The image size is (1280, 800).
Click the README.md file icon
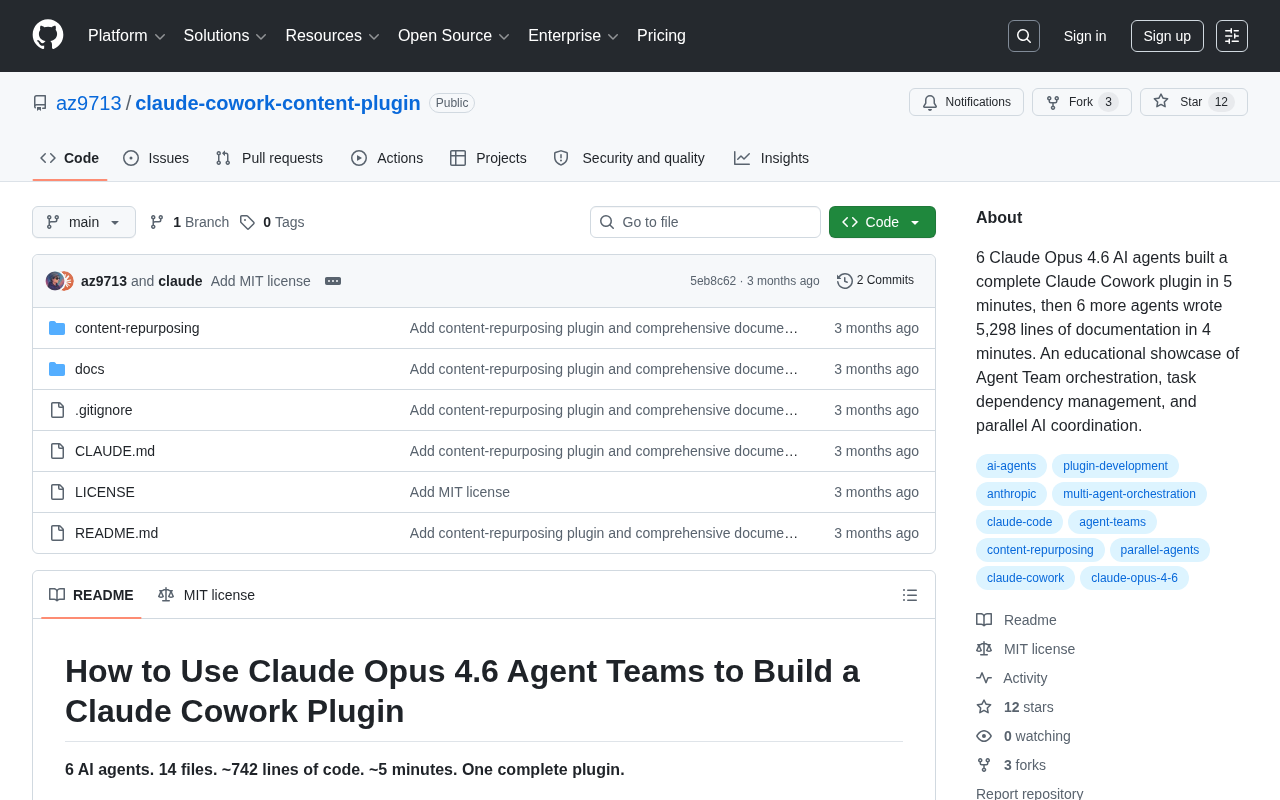57,533
